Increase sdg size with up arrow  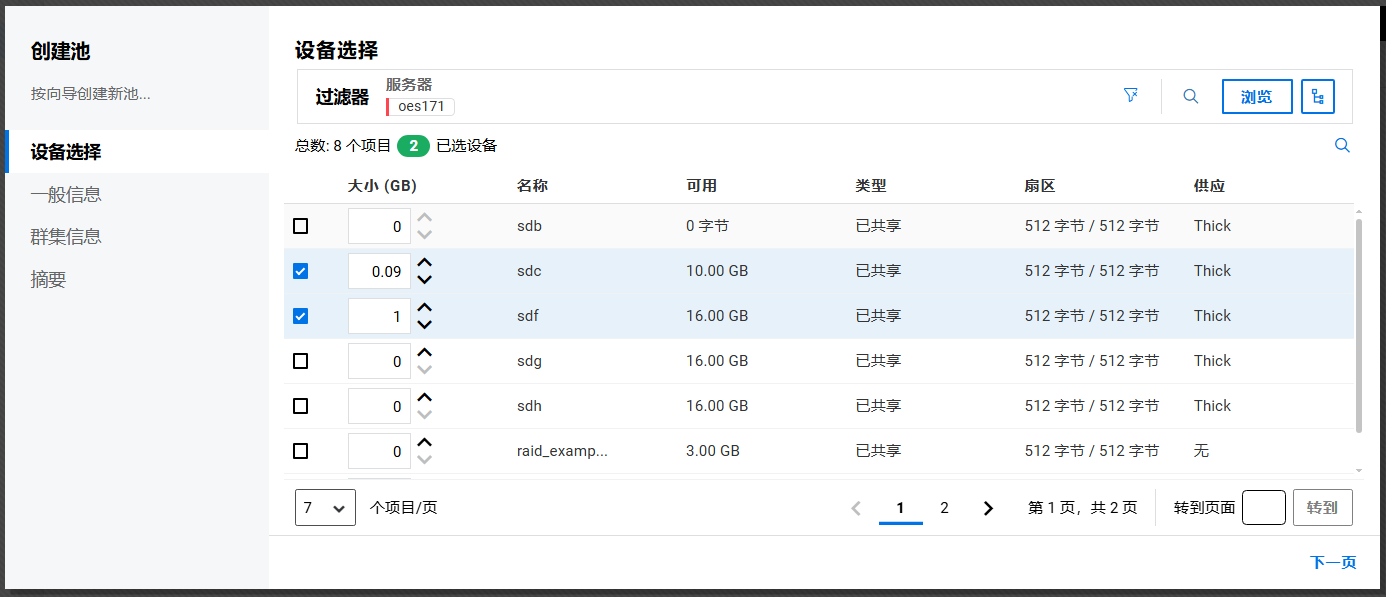(x=425, y=353)
